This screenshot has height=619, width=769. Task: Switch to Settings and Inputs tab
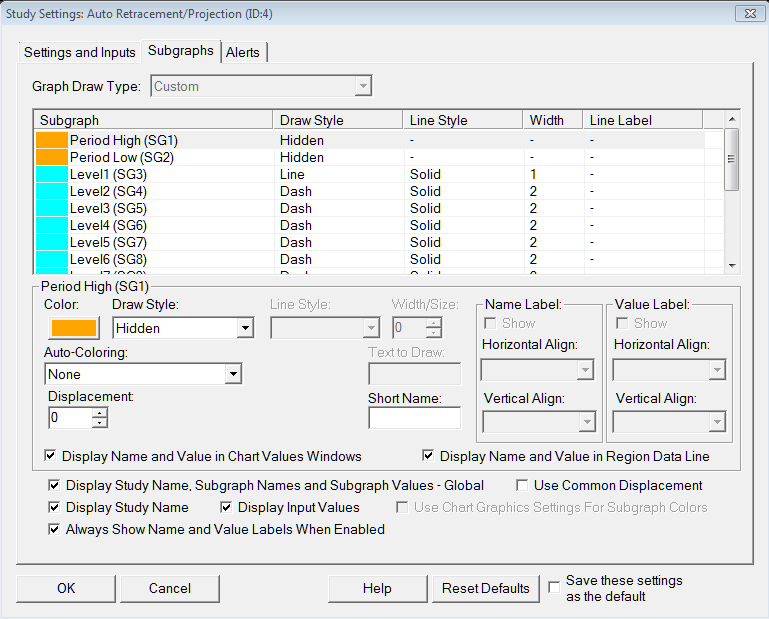pyautogui.click(x=80, y=52)
